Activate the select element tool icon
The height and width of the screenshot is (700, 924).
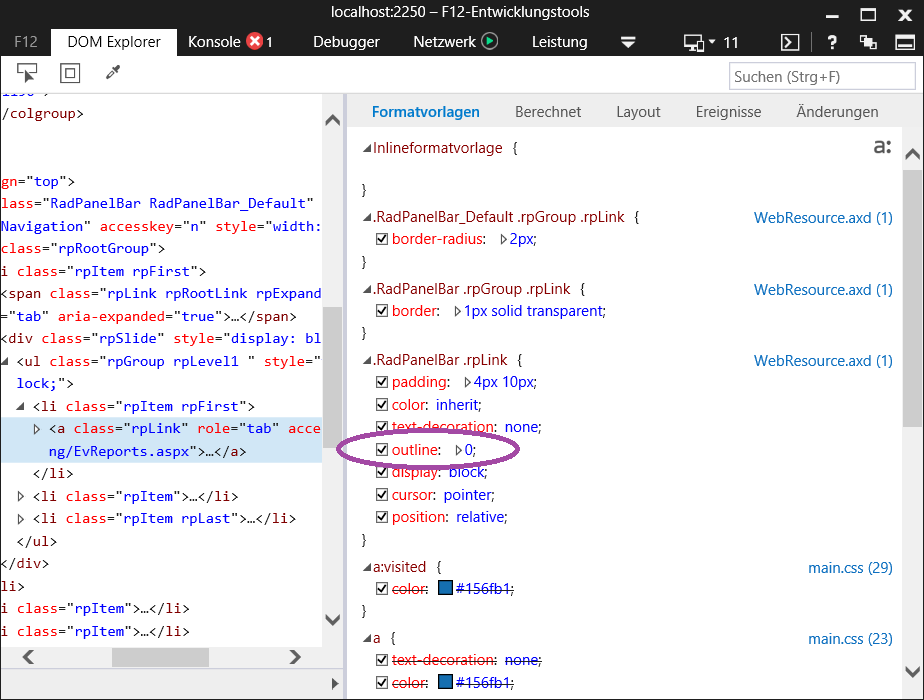pos(27,73)
